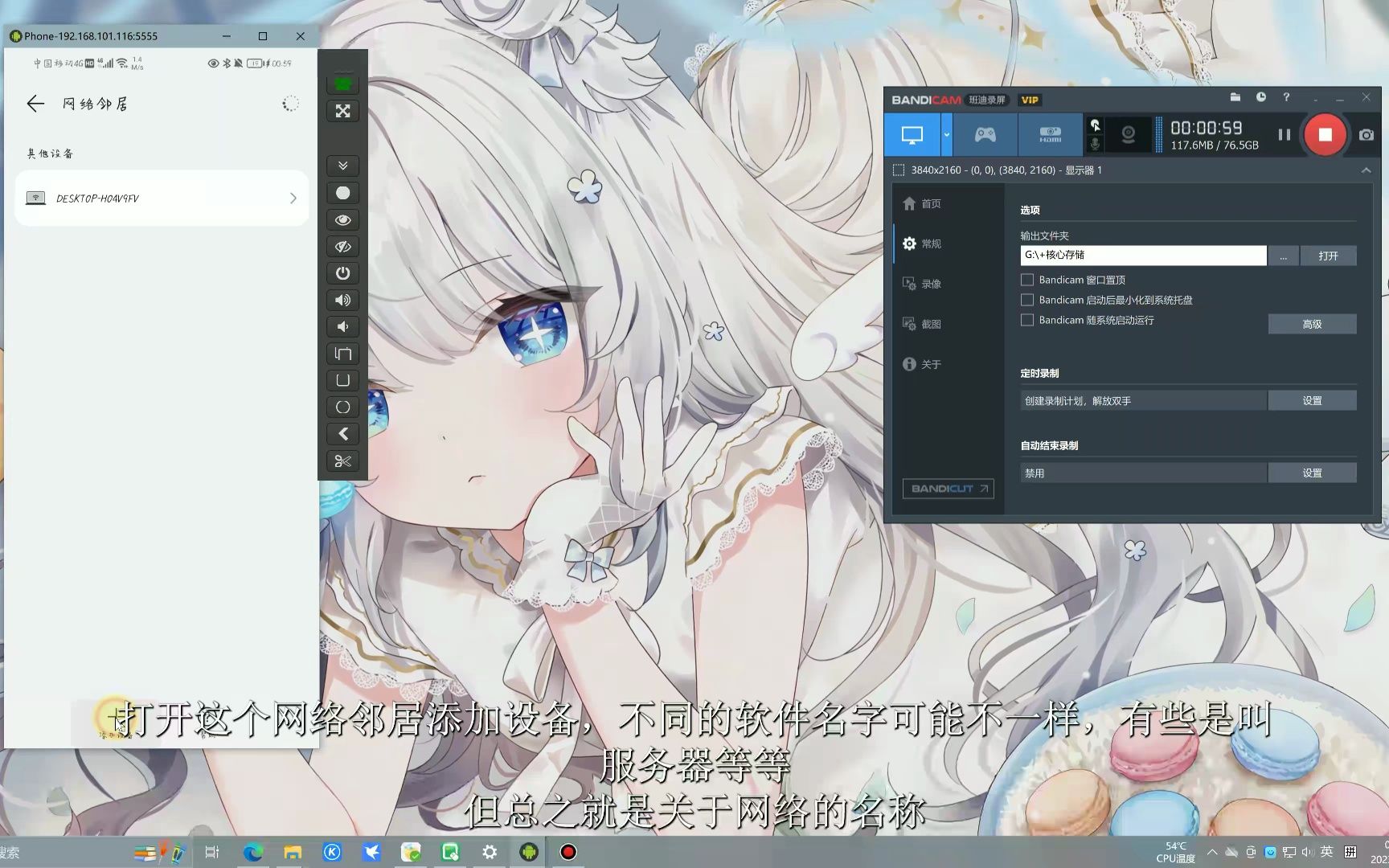Collapse the Bandicam settings panel chevron
This screenshot has width=1389, height=868.
pyautogui.click(x=1366, y=170)
